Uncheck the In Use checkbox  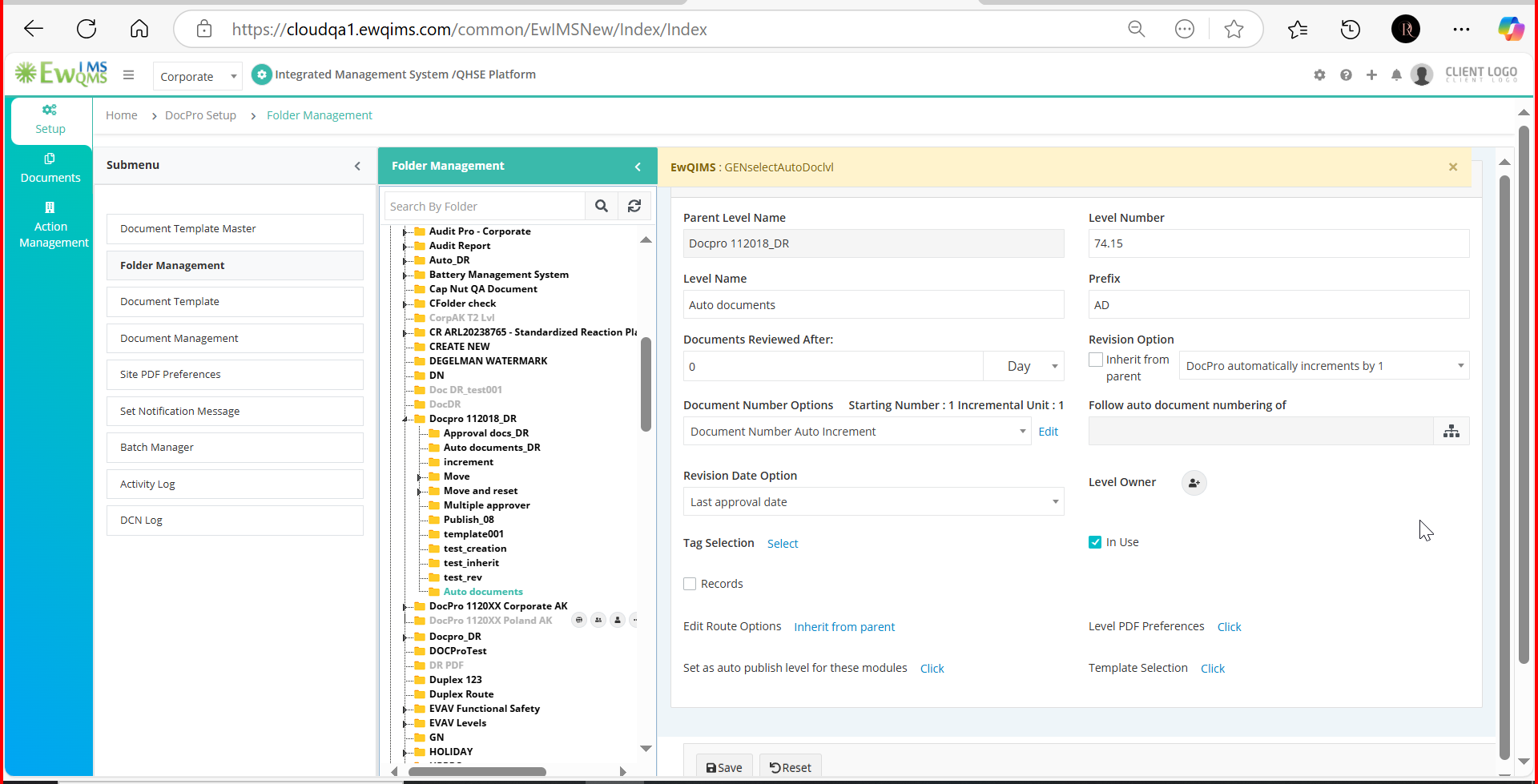coord(1095,542)
